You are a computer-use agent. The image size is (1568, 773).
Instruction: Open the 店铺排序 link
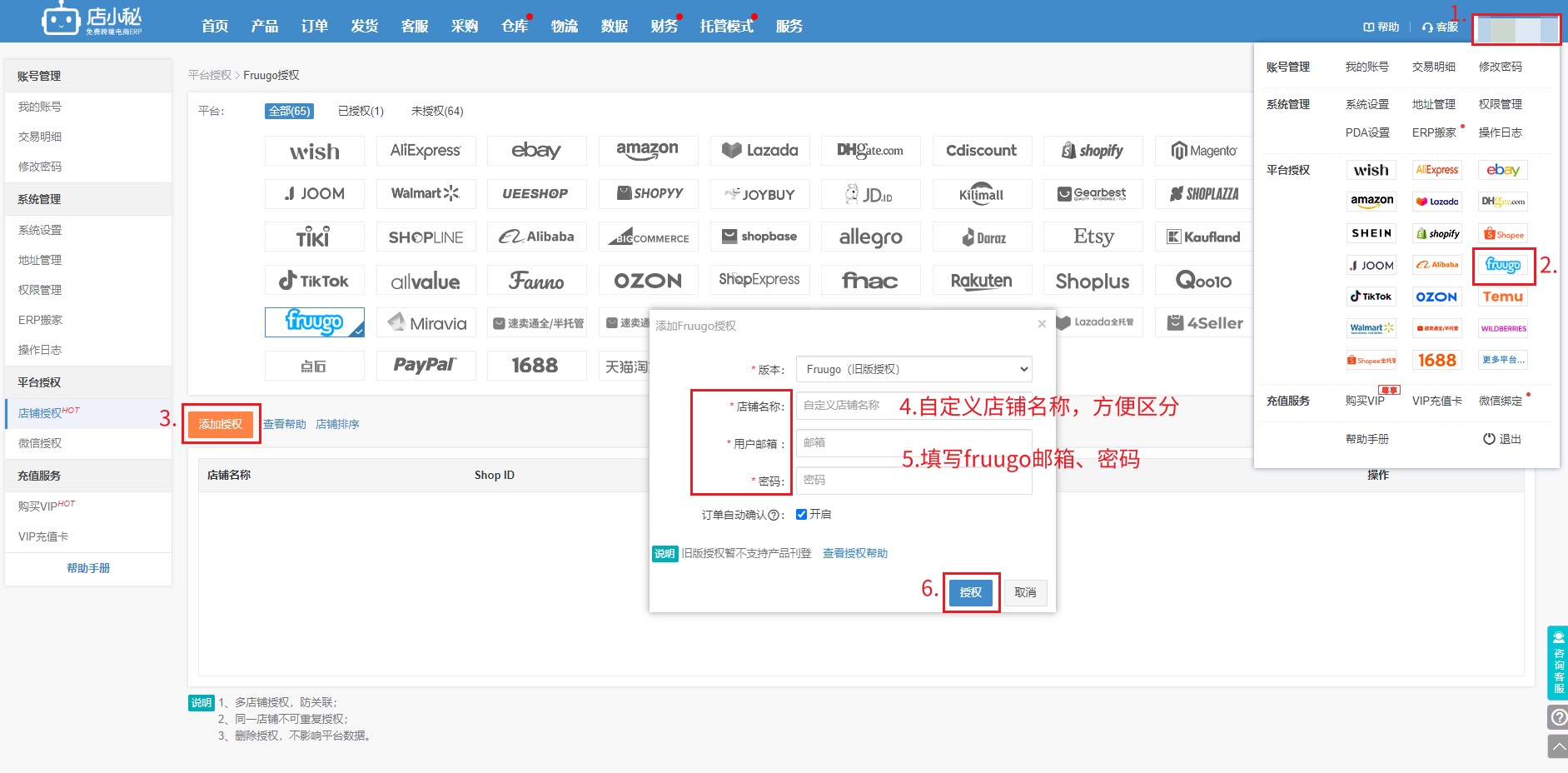pos(337,424)
